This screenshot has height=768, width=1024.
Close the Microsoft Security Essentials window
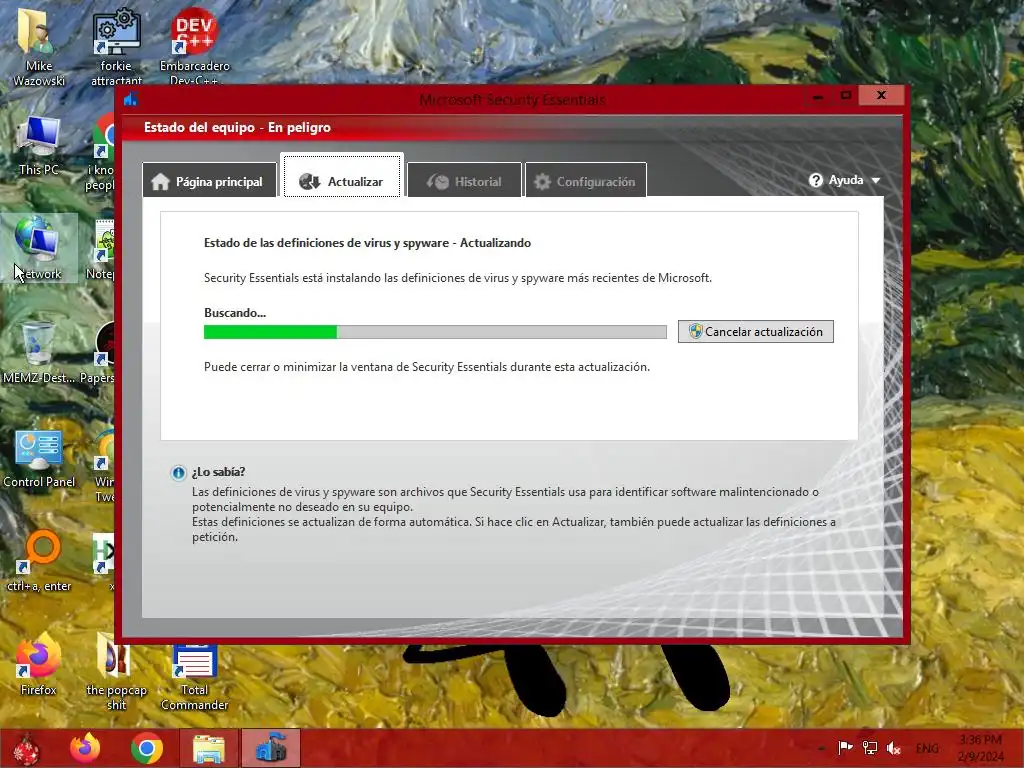coord(881,95)
